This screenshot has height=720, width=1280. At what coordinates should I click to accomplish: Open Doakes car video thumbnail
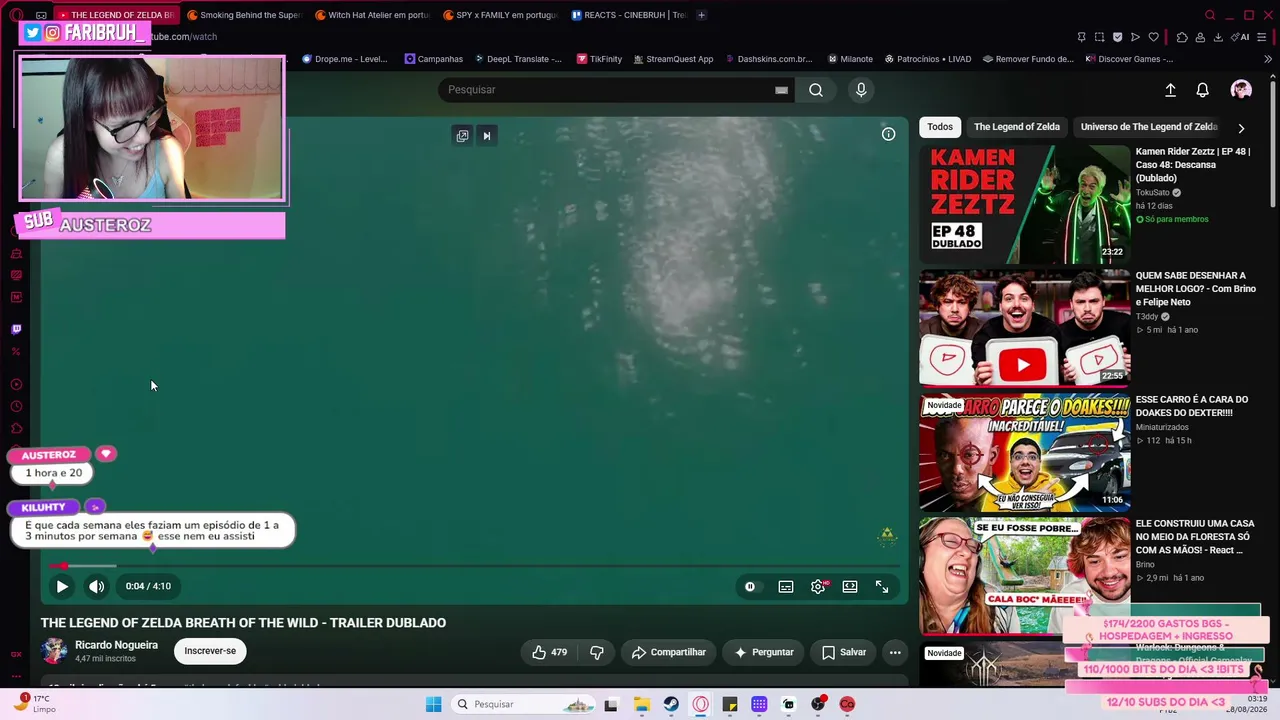pyautogui.click(x=1025, y=452)
